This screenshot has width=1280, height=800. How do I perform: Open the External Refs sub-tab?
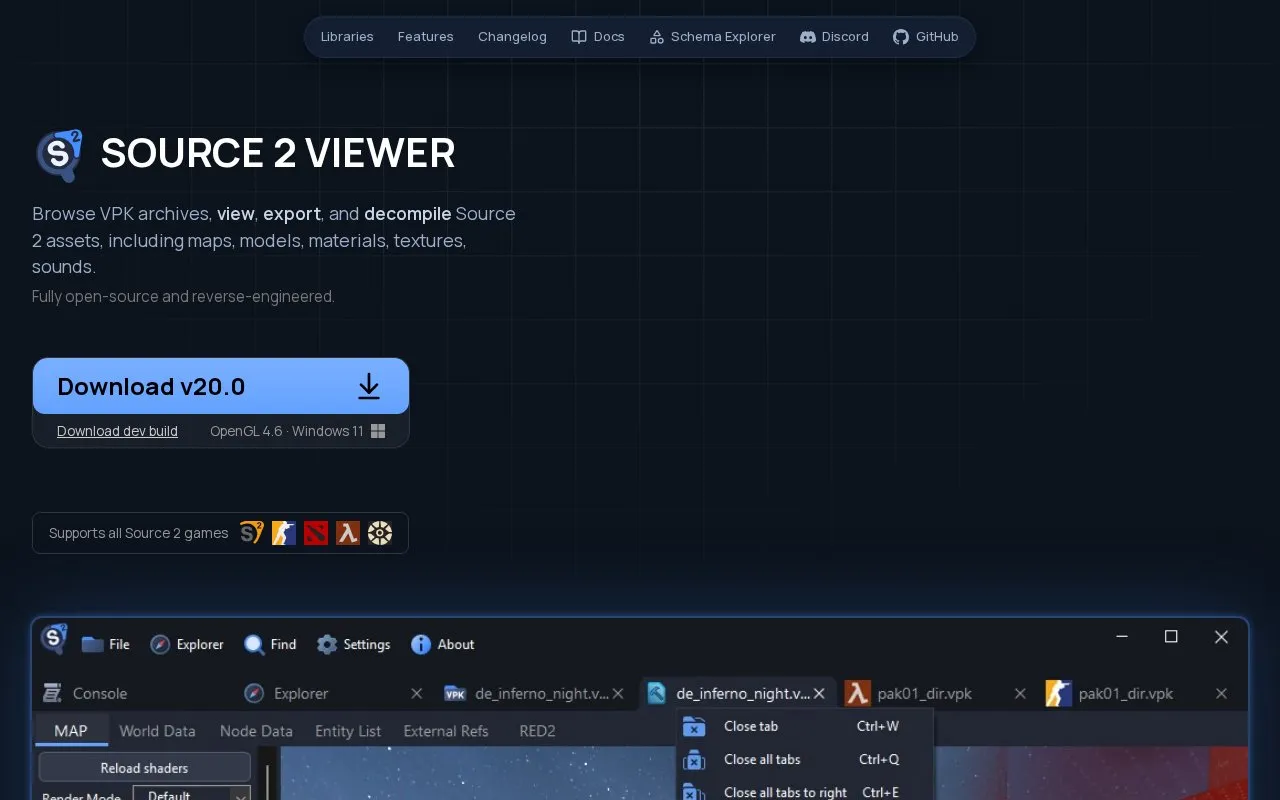[x=446, y=731]
